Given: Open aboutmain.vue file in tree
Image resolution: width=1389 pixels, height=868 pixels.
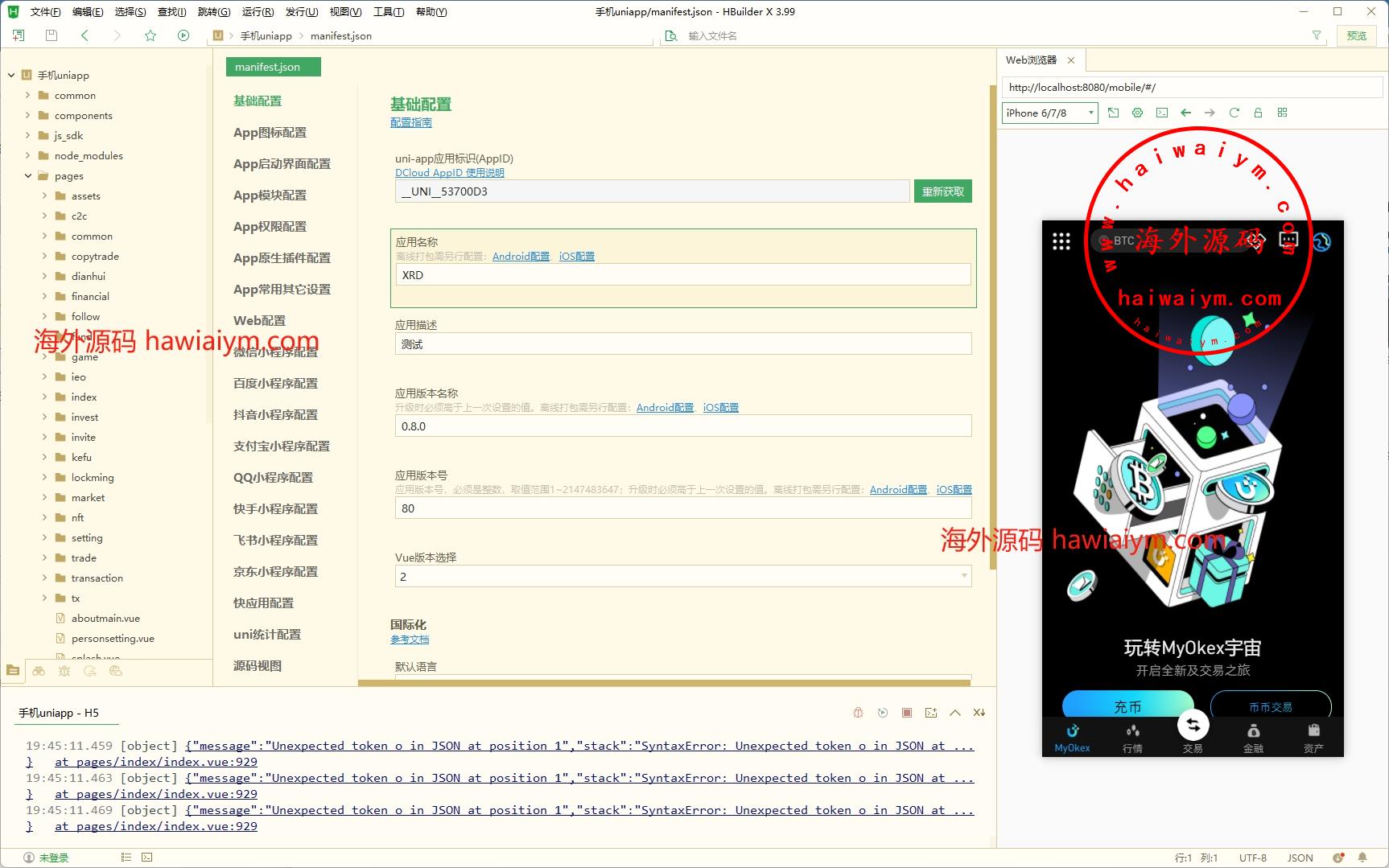Looking at the screenshot, I should click(105, 619).
